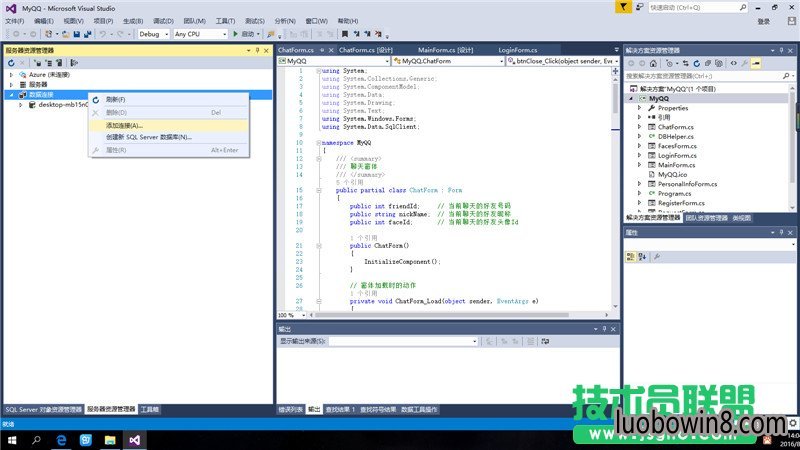The height and width of the screenshot is (450, 800).
Task: Click the Save All icon in toolbar
Action: pos(87,34)
